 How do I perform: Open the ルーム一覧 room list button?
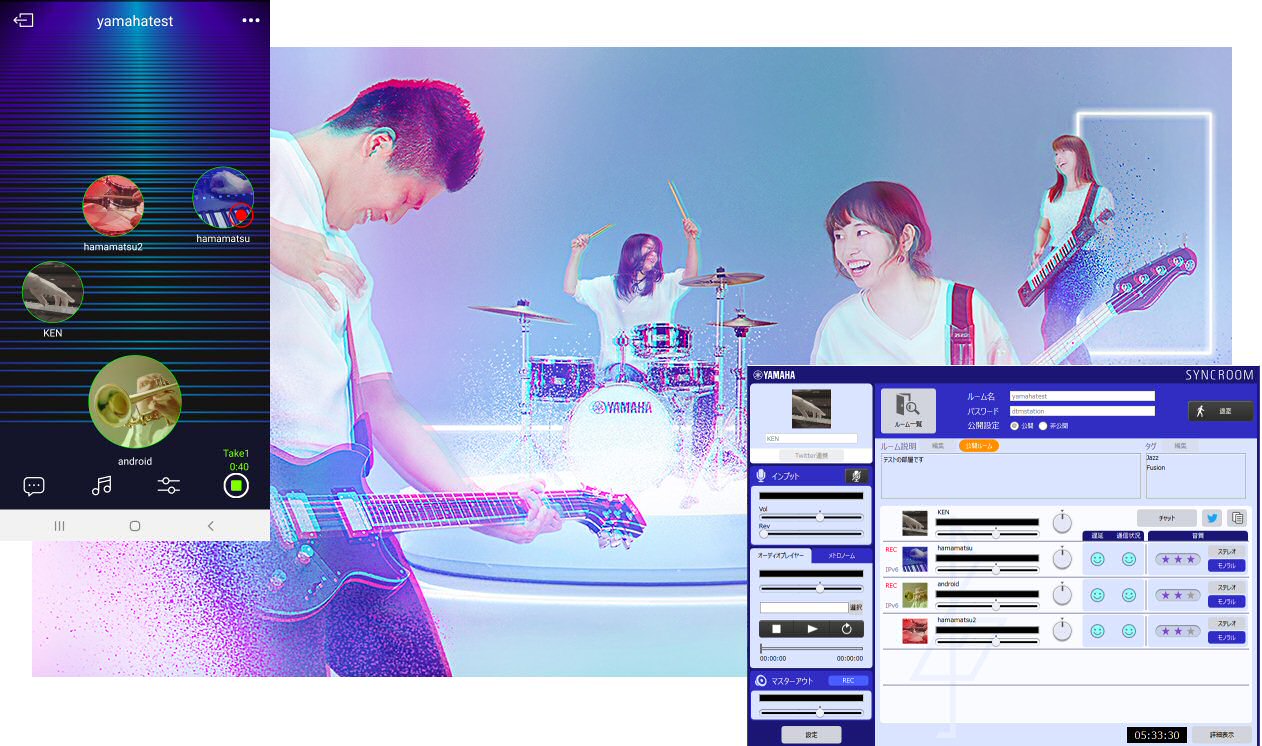908,409
